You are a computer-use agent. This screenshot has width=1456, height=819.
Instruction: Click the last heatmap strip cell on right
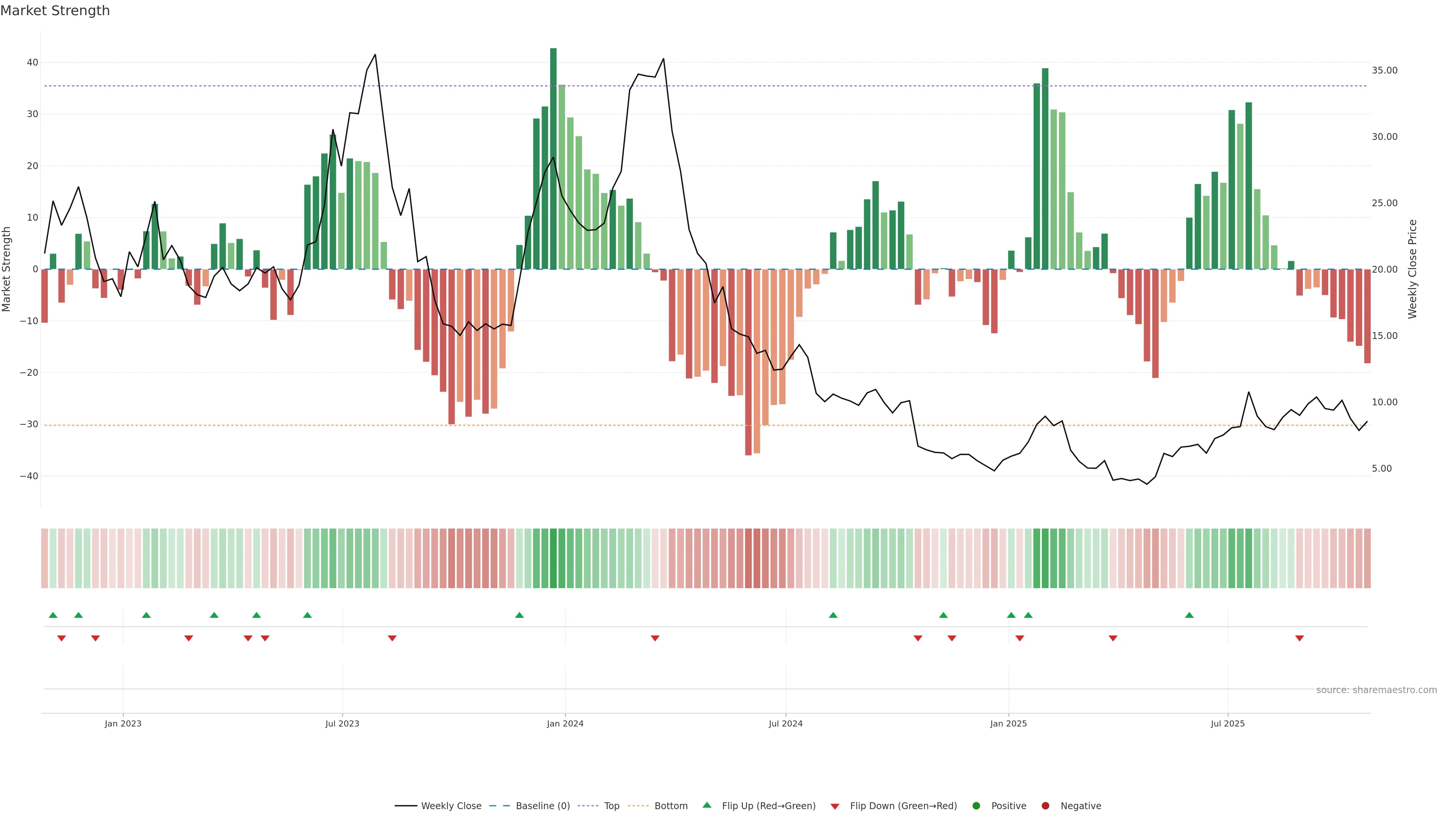click(1367, 559)
